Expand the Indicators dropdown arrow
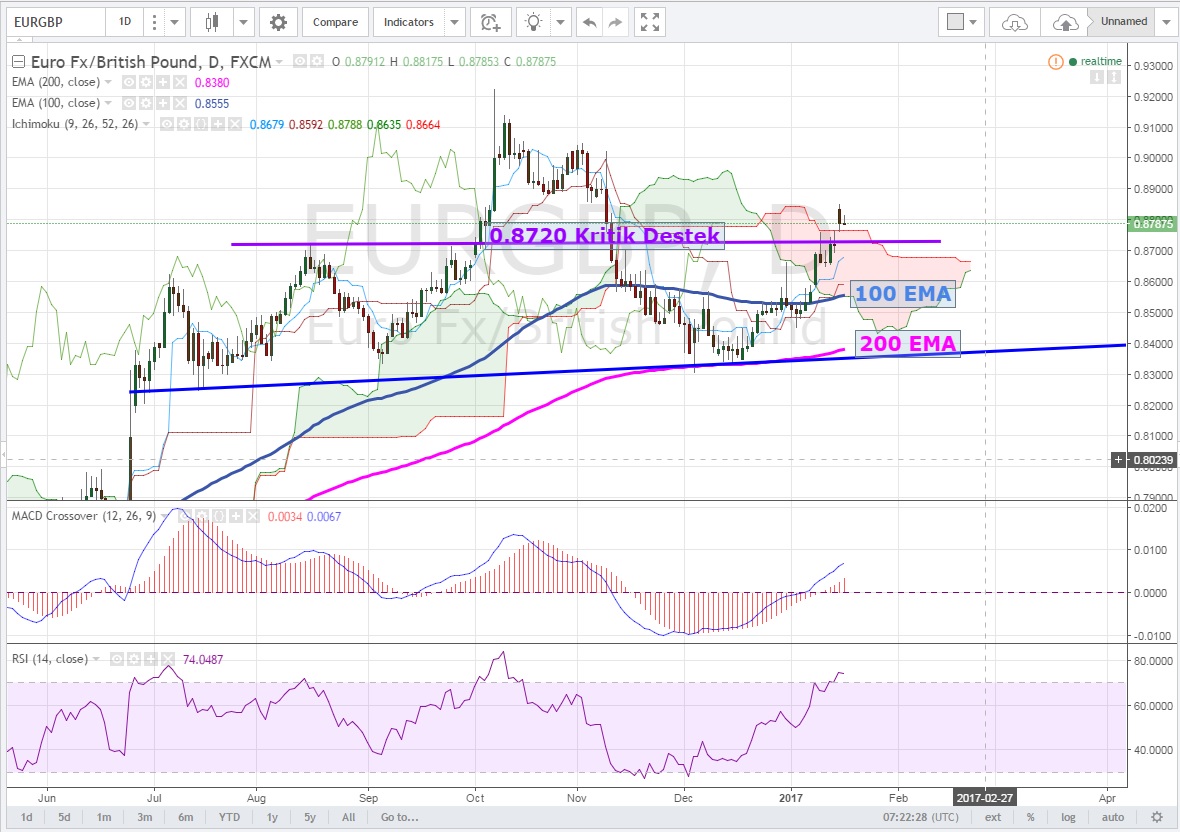 455,22
